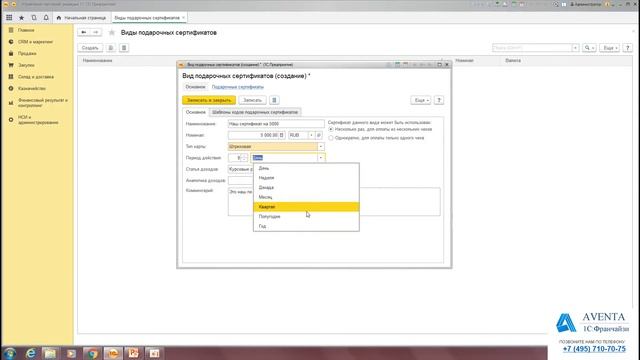Viewport: 640px width, 360px height.
Task: Choose Год from period list
Action: click(306, 226)
